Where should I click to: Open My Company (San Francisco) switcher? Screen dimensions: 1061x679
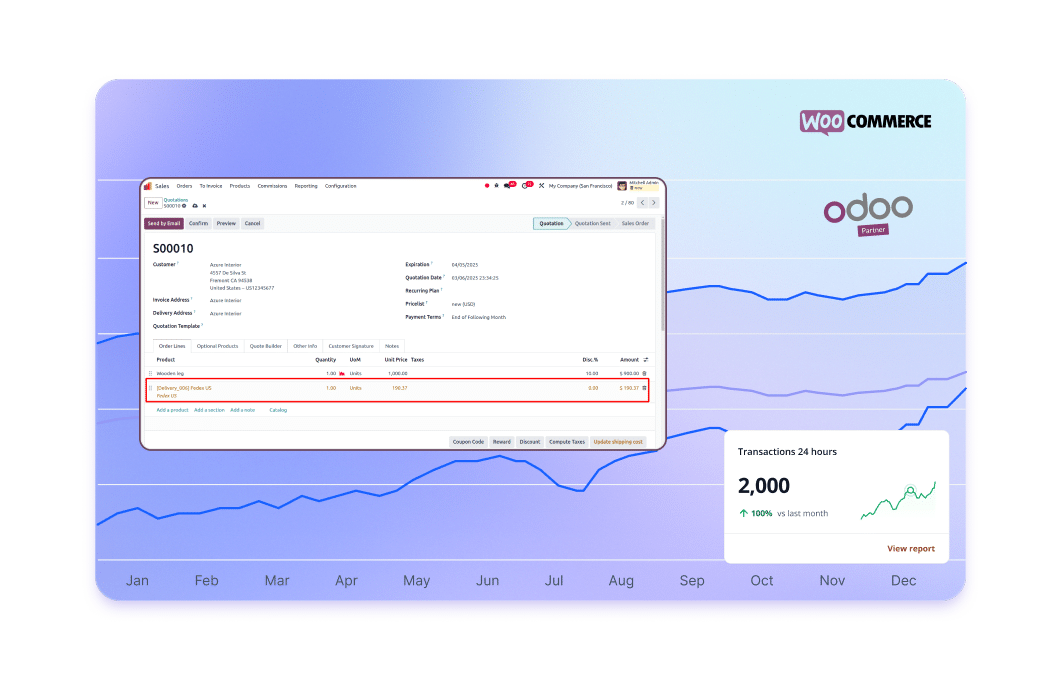click(x=581, y=186)
